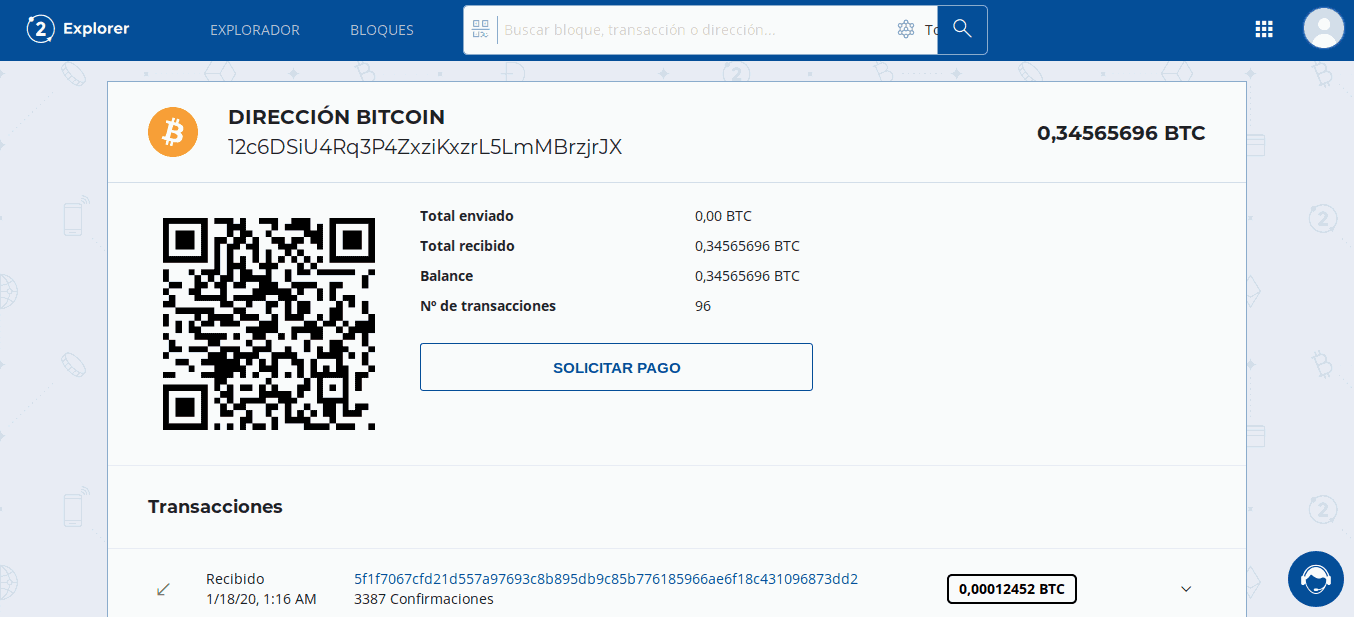The height and width of the screenshot is (617, 1354).
Task: Click the 0,00012452 BTC amount badge
Action: (1012, 589)
